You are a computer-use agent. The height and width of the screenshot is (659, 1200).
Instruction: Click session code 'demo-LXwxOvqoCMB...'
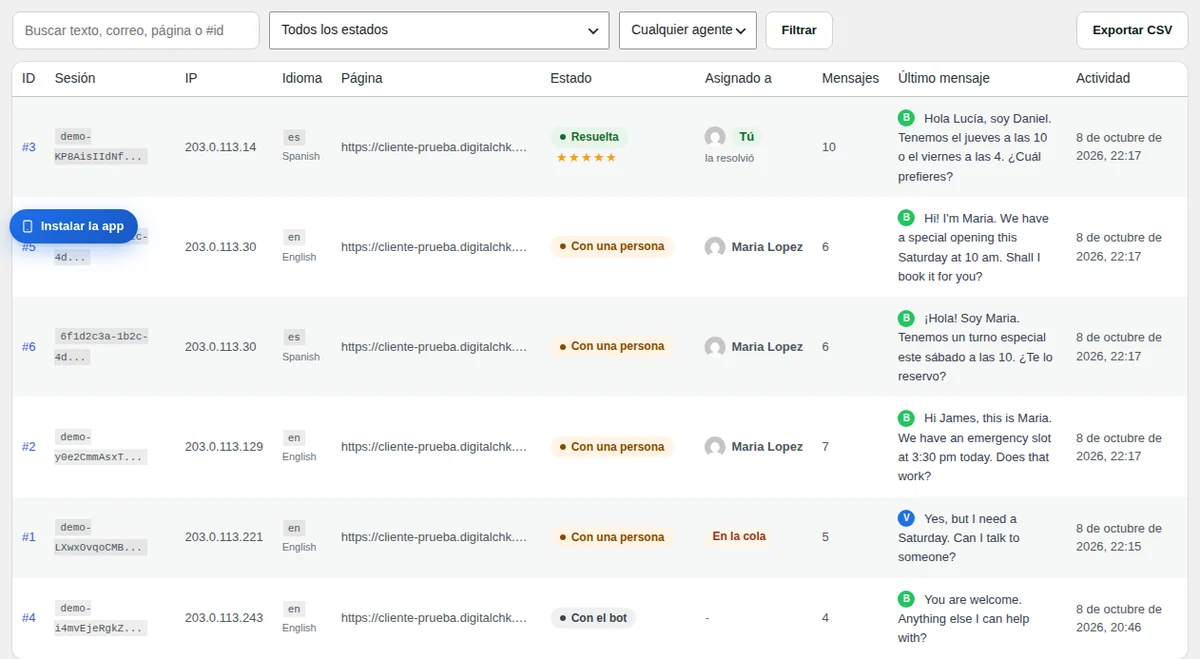pos(101,537)
